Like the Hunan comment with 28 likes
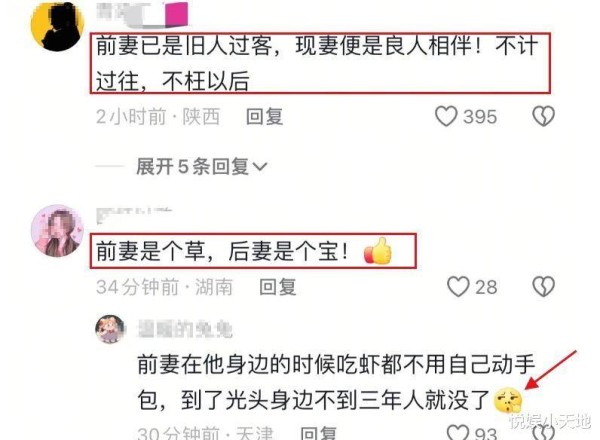The width and height of the screenshot is (600, 440). (458, 287)
